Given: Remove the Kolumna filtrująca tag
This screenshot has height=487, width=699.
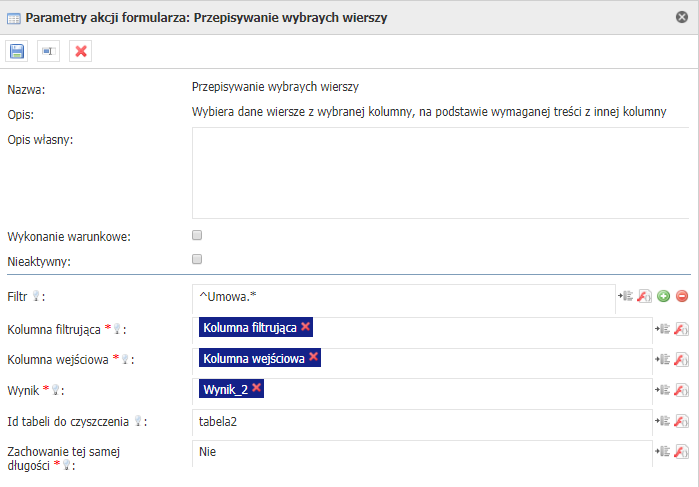Looking at the screenshot, I should click(305, 326).
